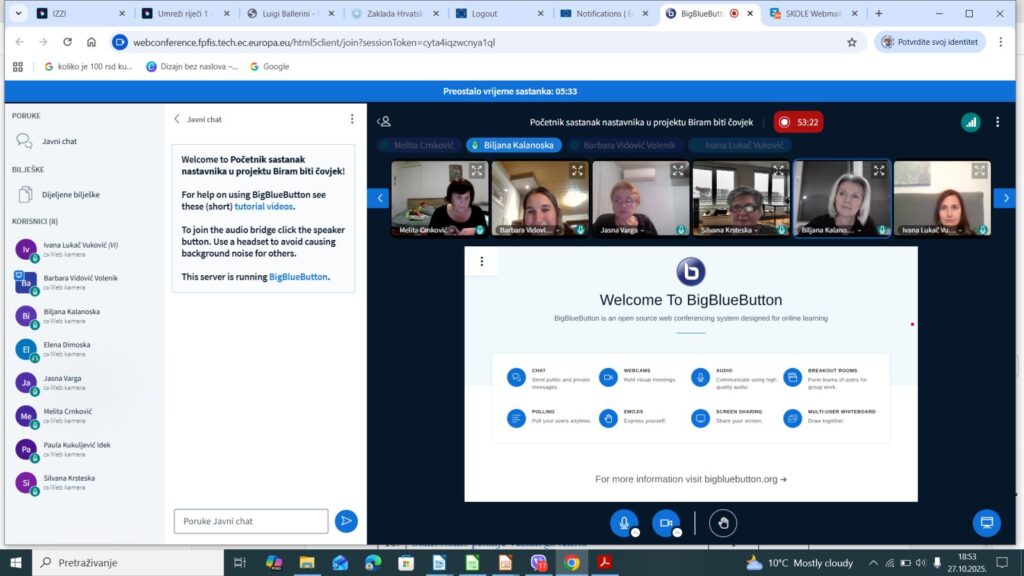Select Javni chat in the messages list
This screenshot has width=1024, height=576.
click(x=59, y=141)
